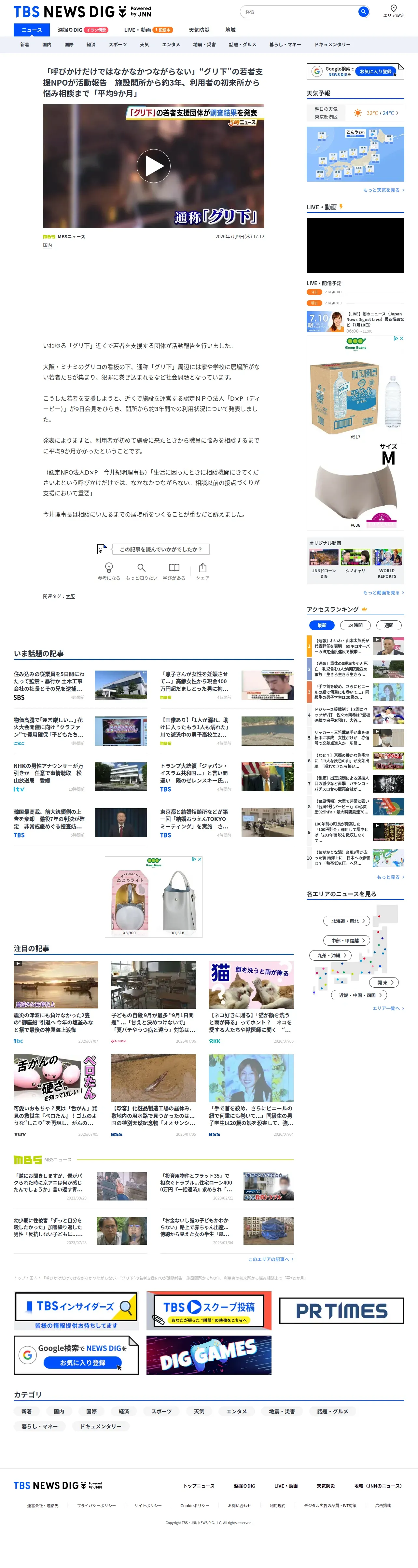Click the 参考になる lightbulb icon

tap(109, 567)
